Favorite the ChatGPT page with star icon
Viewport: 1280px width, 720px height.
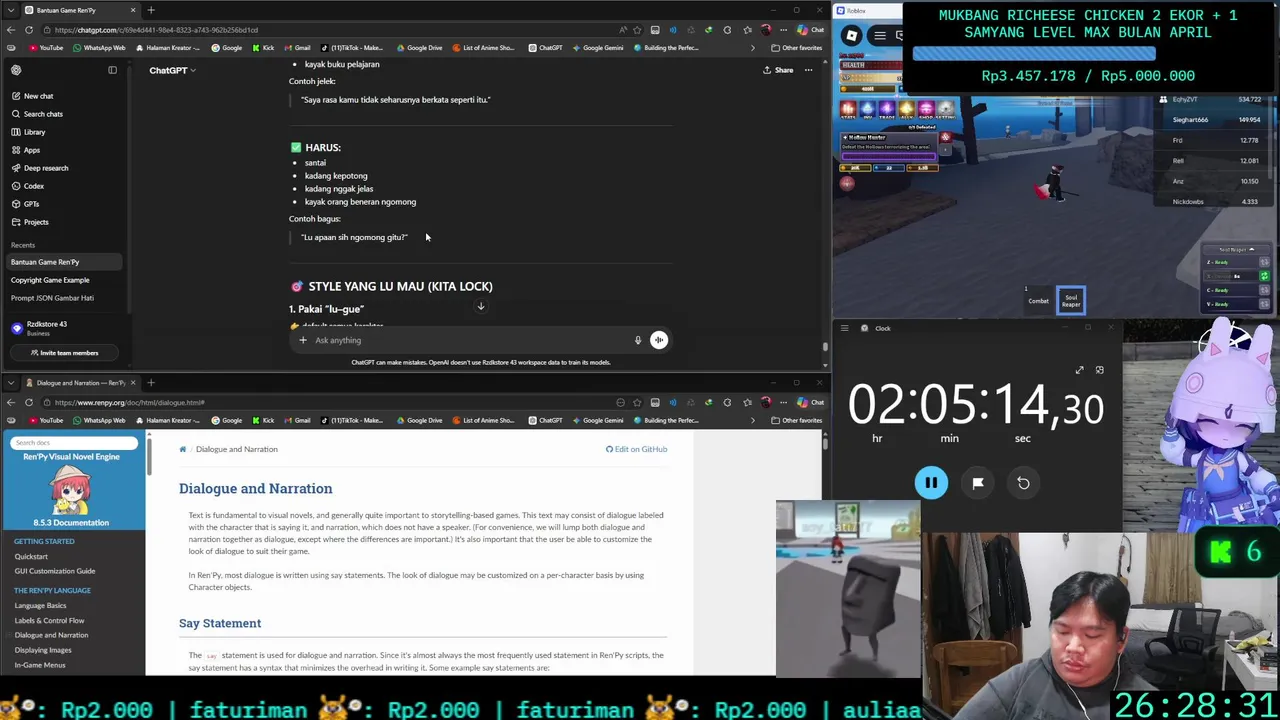pos(636,30)
